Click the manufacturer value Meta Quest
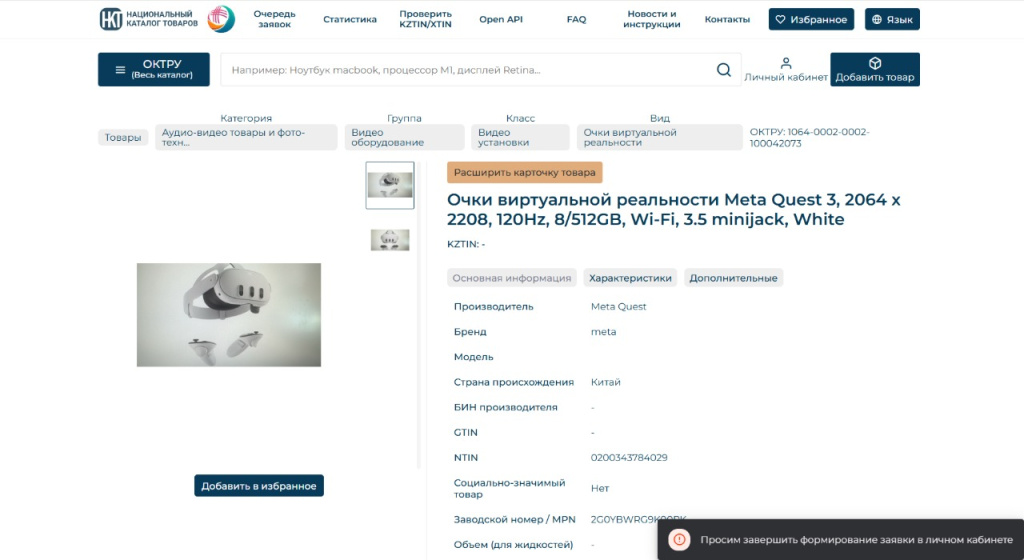Image resolution: width=1024 pixels, height=560 pixels. 618,306
